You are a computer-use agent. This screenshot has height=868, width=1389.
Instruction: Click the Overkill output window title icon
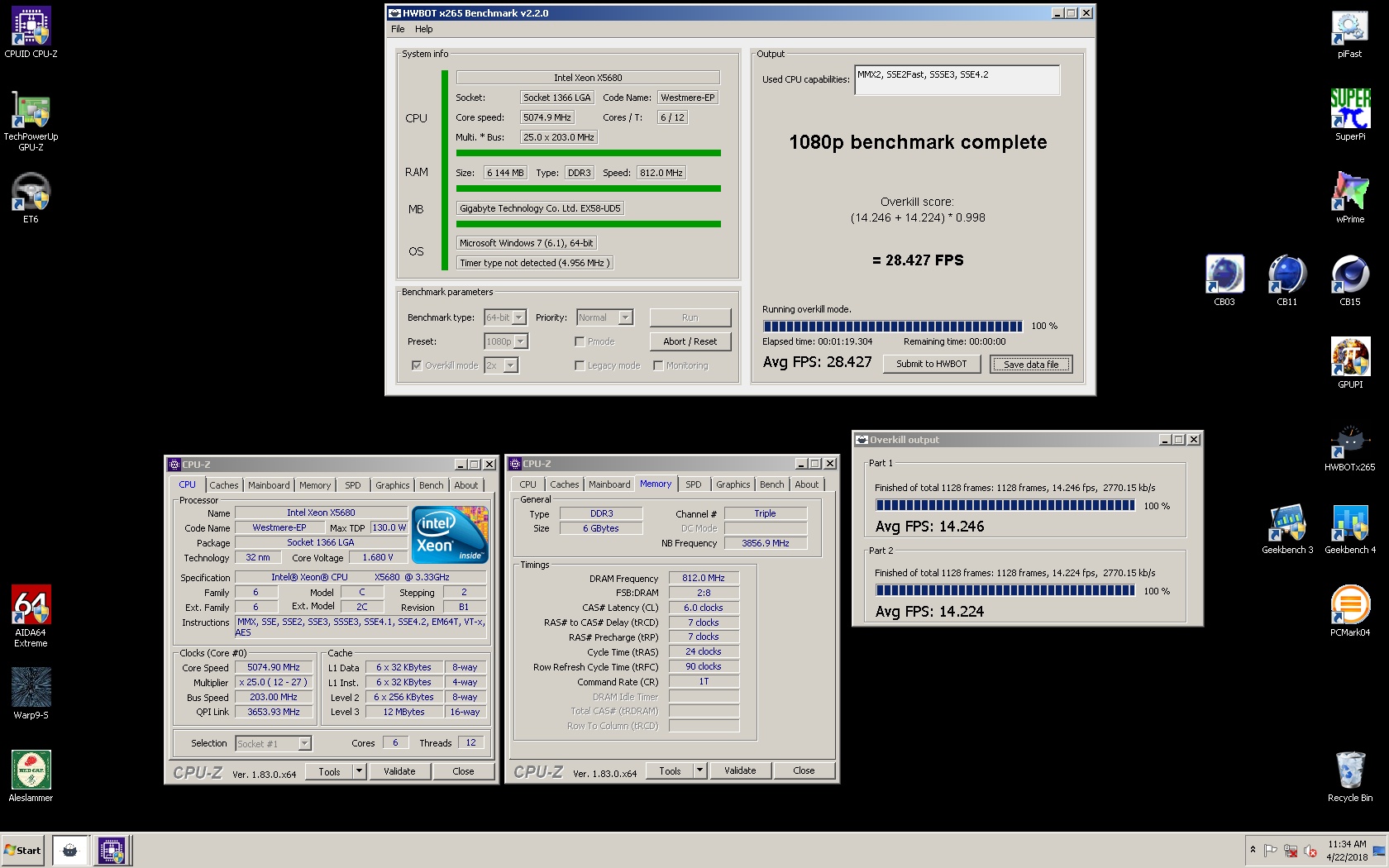coord(862,440)
